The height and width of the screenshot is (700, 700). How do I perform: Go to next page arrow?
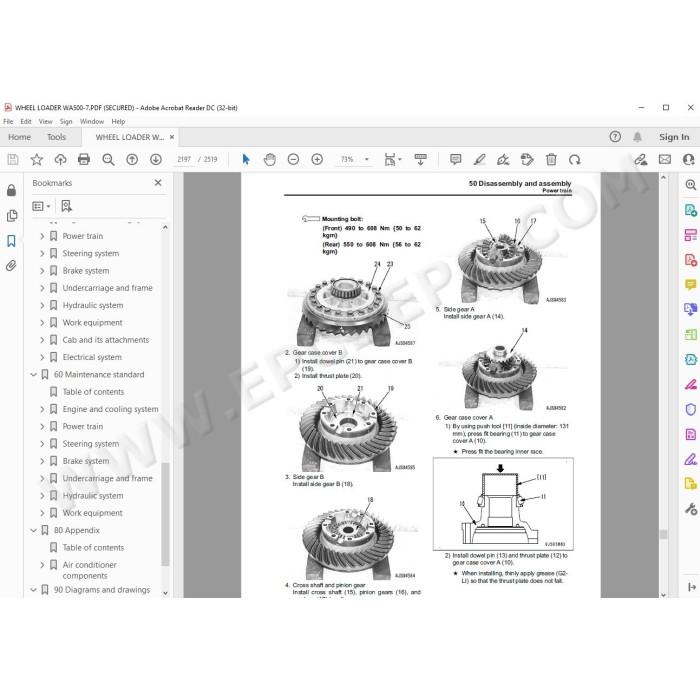point(156,159)
